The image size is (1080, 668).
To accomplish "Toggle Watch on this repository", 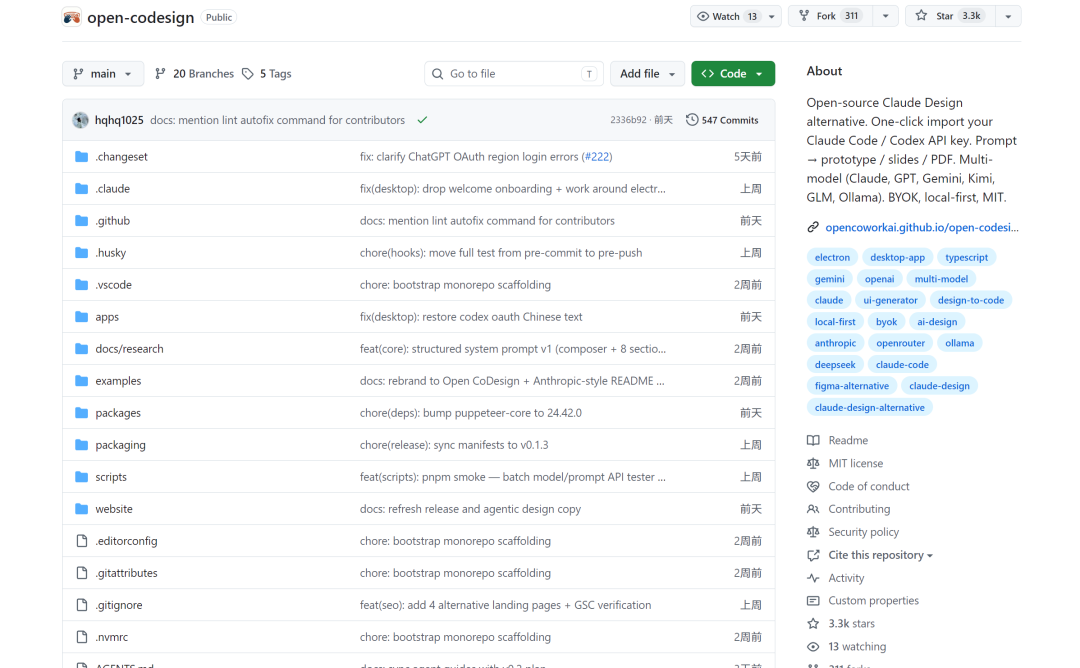I will coord(727,16).
